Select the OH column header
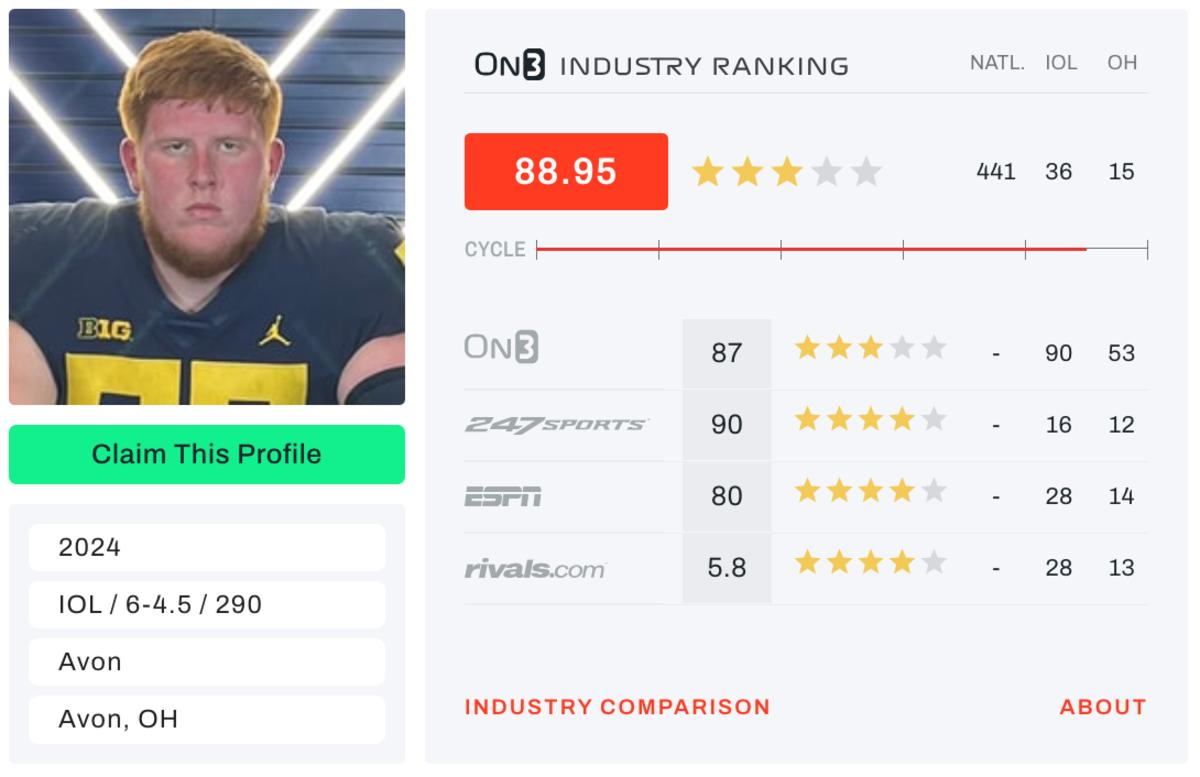 coord(1122,63)
